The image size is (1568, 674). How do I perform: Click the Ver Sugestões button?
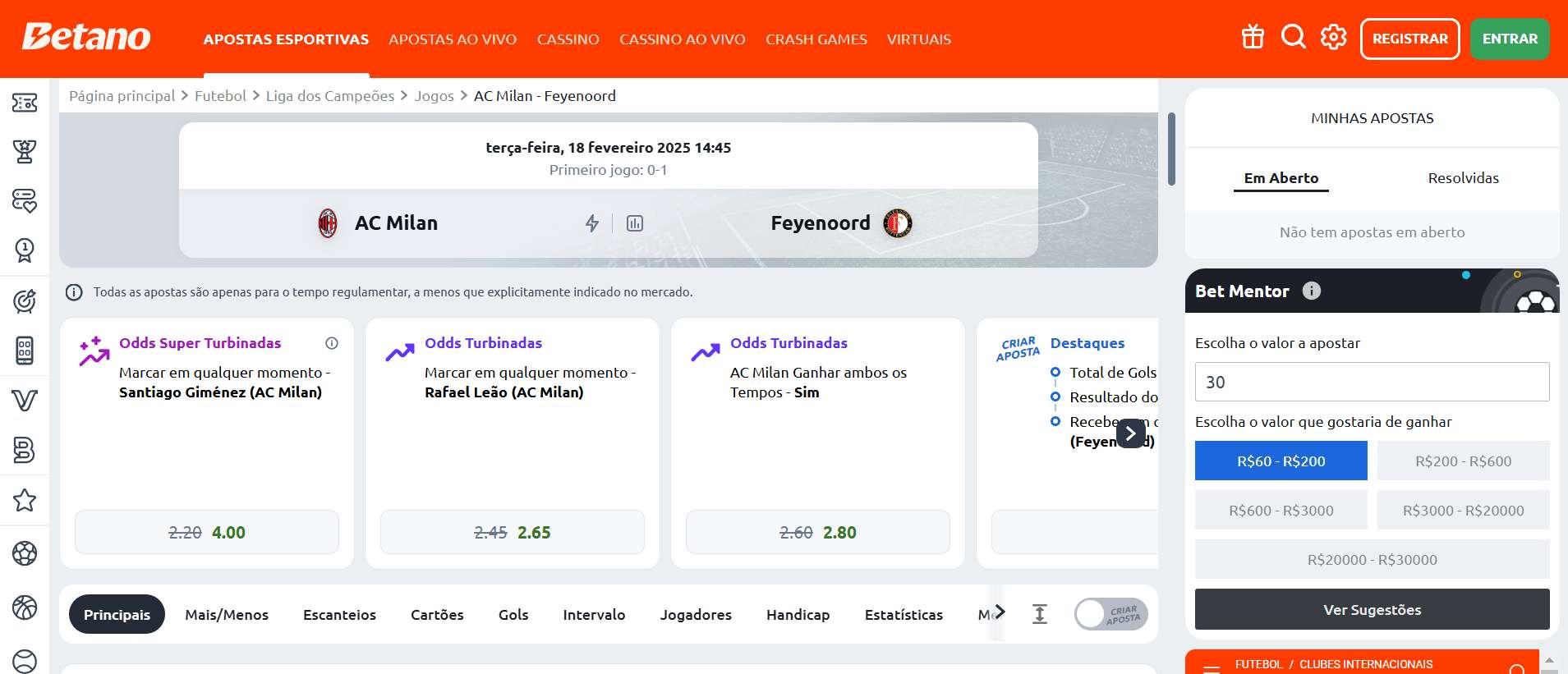coord(1373,609)
